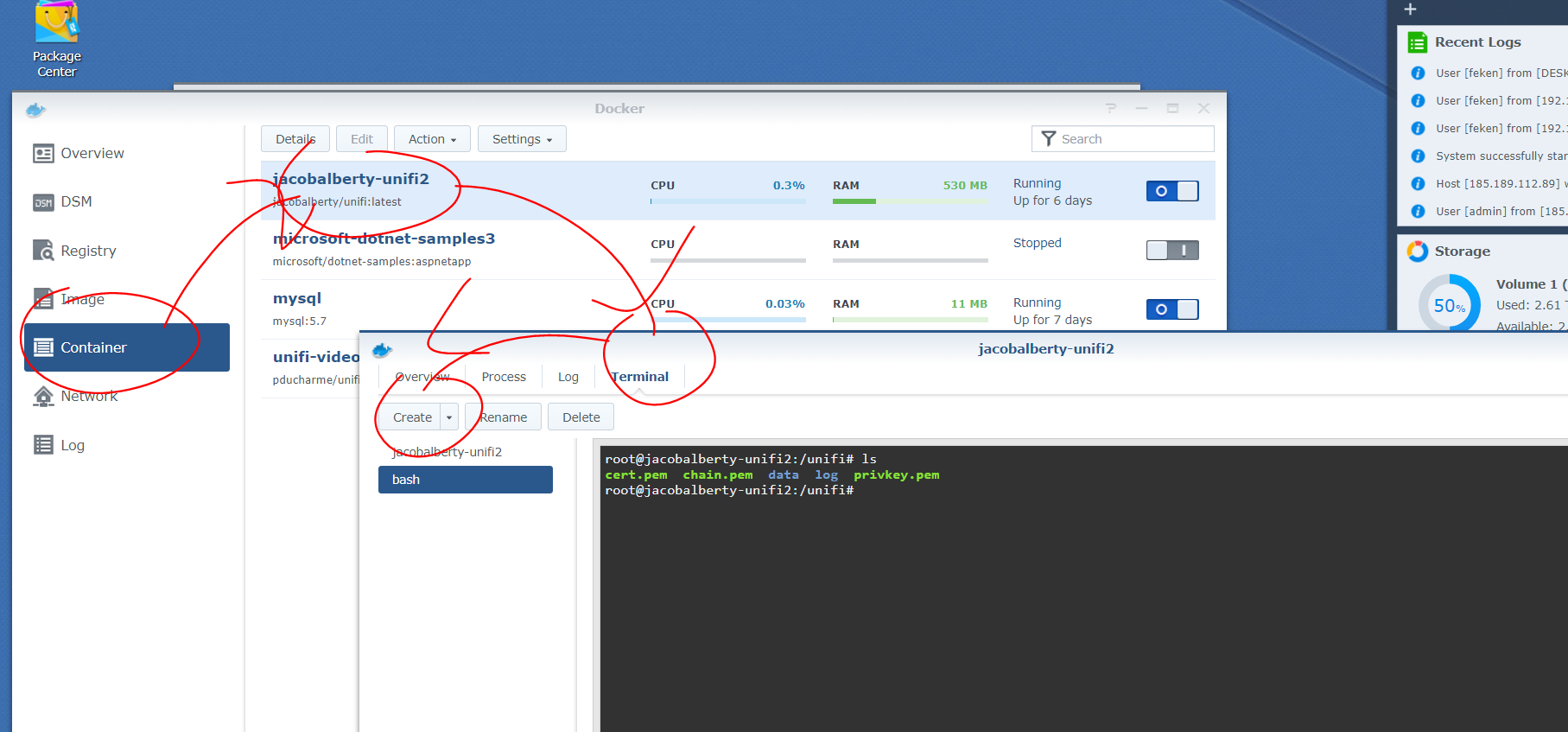Click info icon beside User [admin] log
This screenshot has height=732, width=1568.
[x=1418, y=212]
